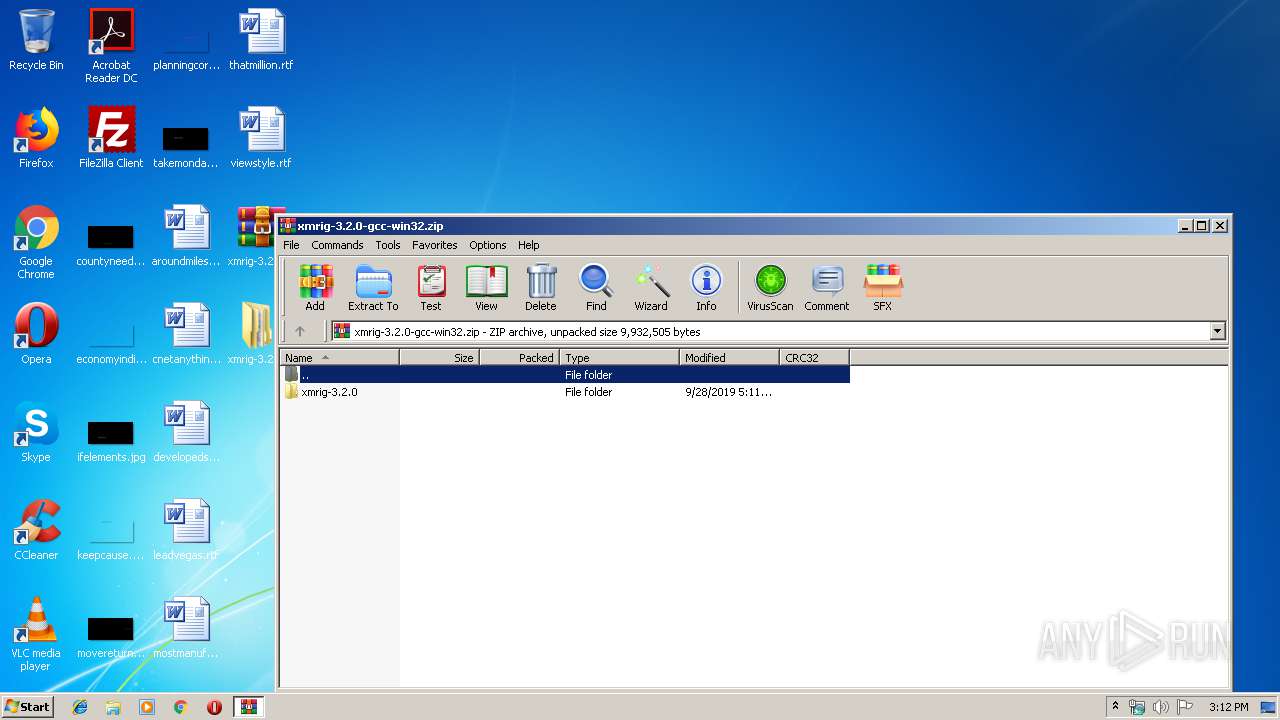
Task: Show archive Info
Action: coord(706,288)
